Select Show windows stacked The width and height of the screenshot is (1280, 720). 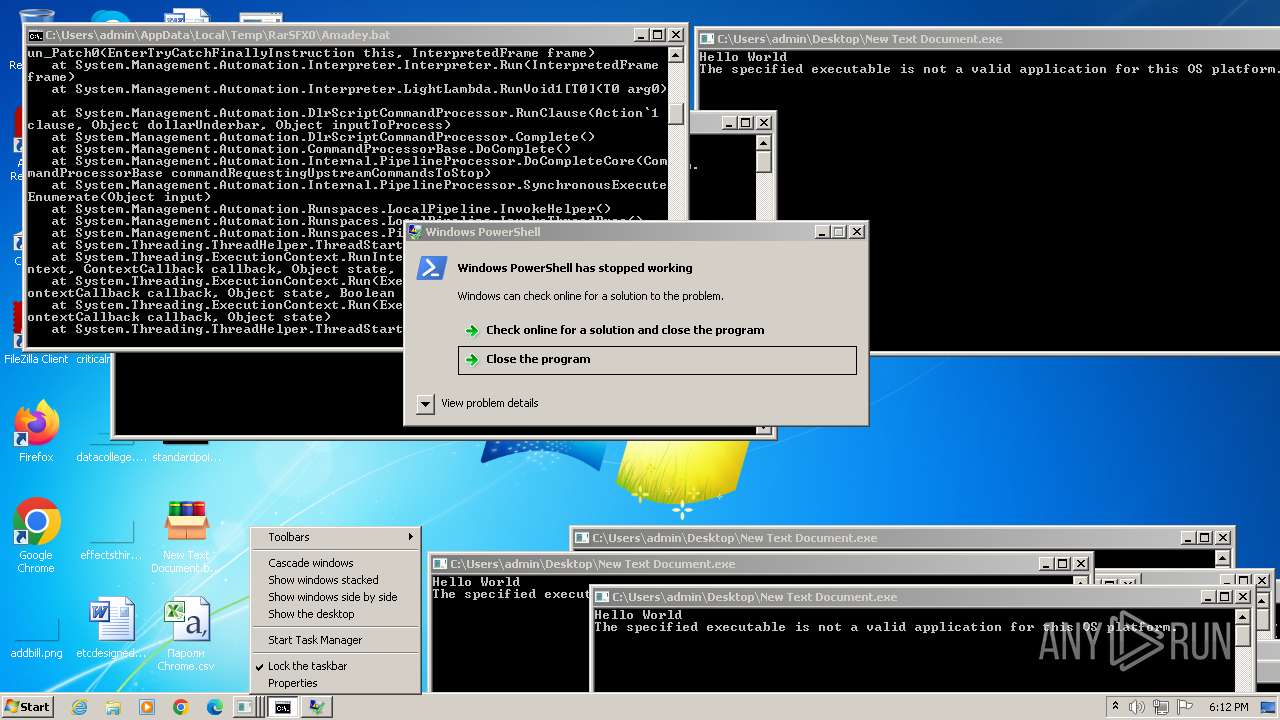[336, 580]
